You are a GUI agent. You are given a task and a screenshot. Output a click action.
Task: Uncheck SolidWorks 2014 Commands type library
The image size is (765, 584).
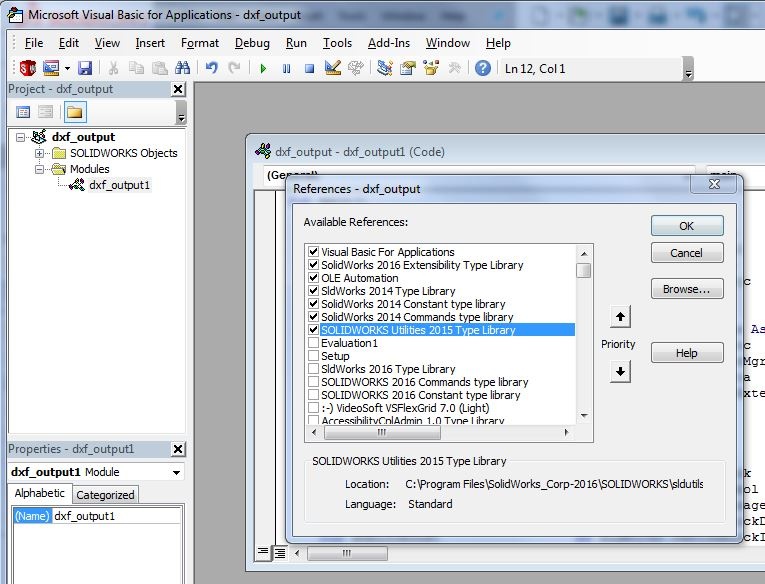[314, 317]
